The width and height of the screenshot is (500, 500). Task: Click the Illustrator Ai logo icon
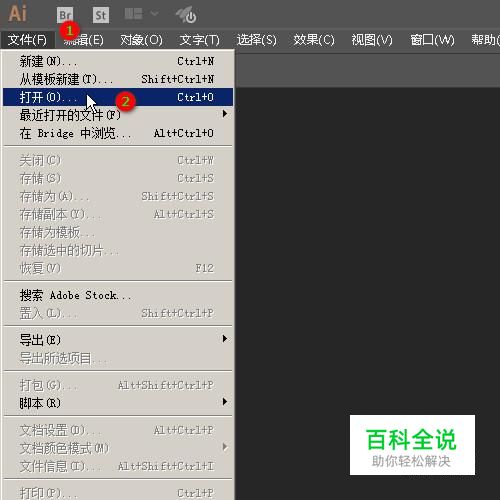[x=17, y=14]
